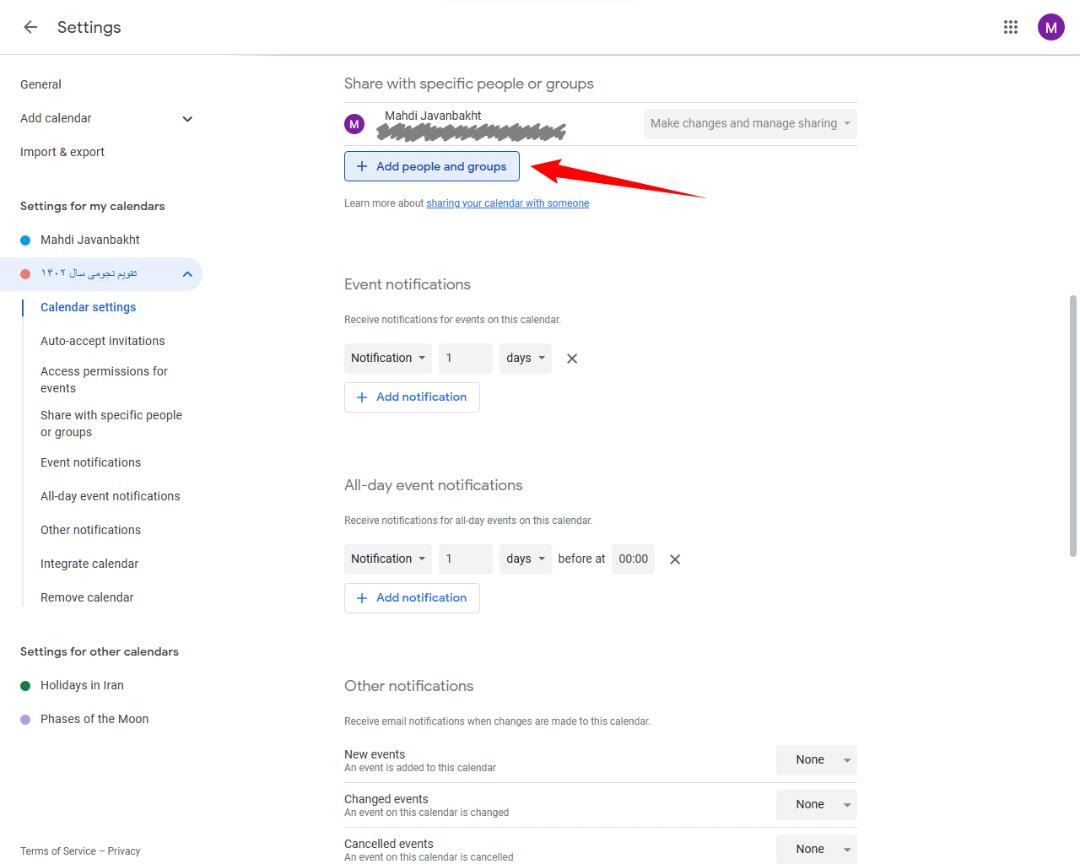Image resolution: width=1080 pixels, height=864 pixels.
Task: Click the blue Mahdi Javanbakht calendar dot
Action: point(25,240)
